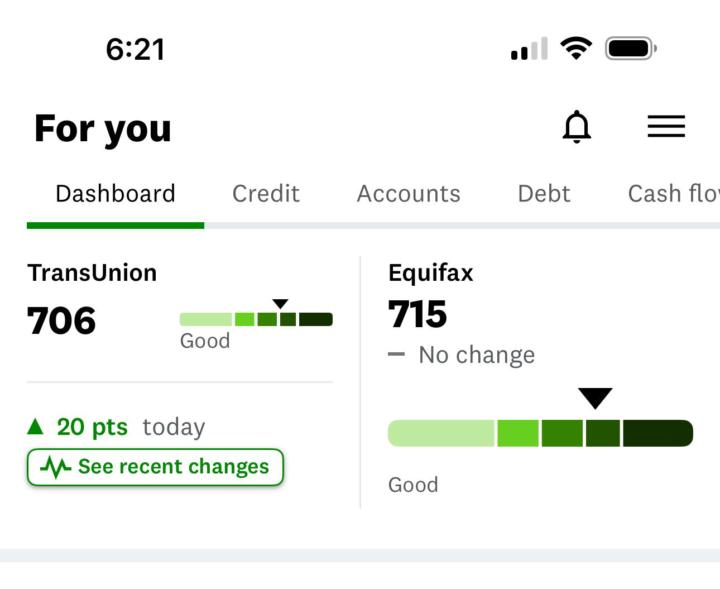
Task: Open notifications bell icon
Action: (x=577, y=127)
